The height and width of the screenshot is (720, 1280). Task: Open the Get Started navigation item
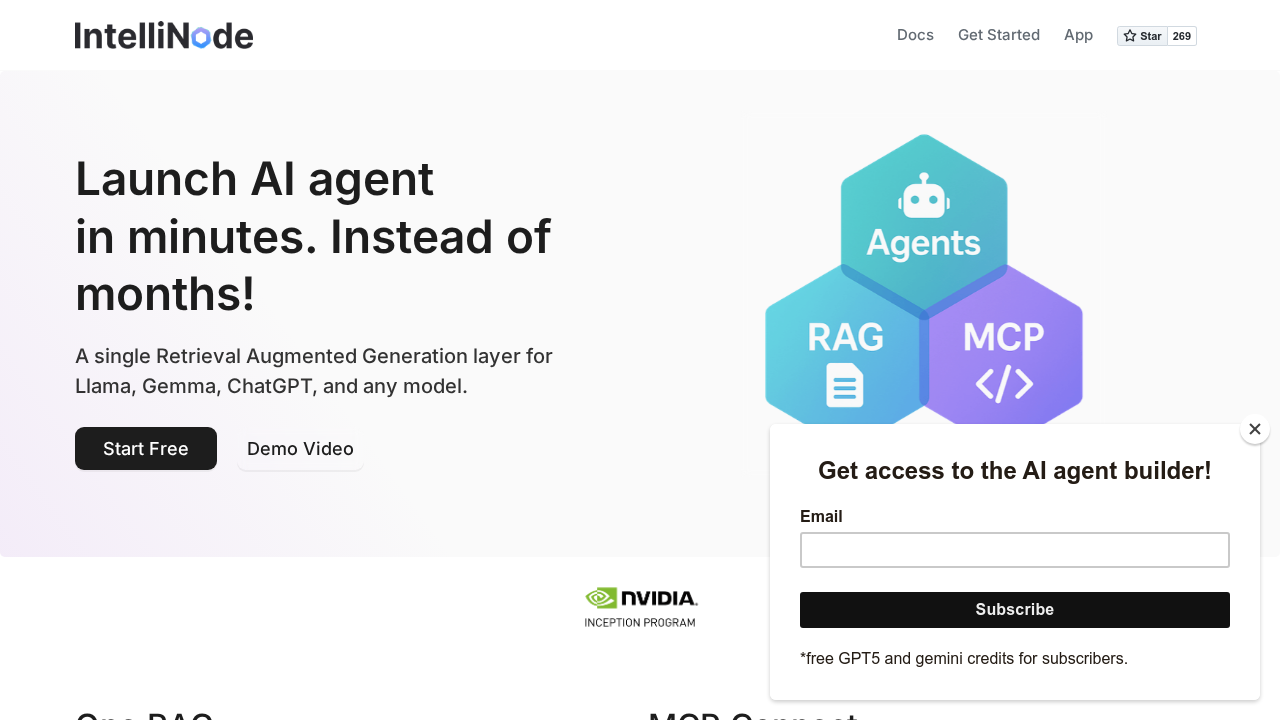pyautogui.click(x=999, y=35)
